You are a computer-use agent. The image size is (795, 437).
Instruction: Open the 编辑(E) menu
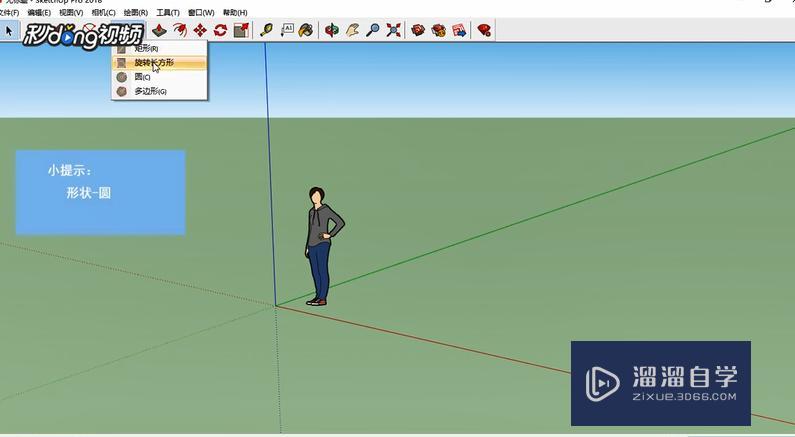click(39, 12)
